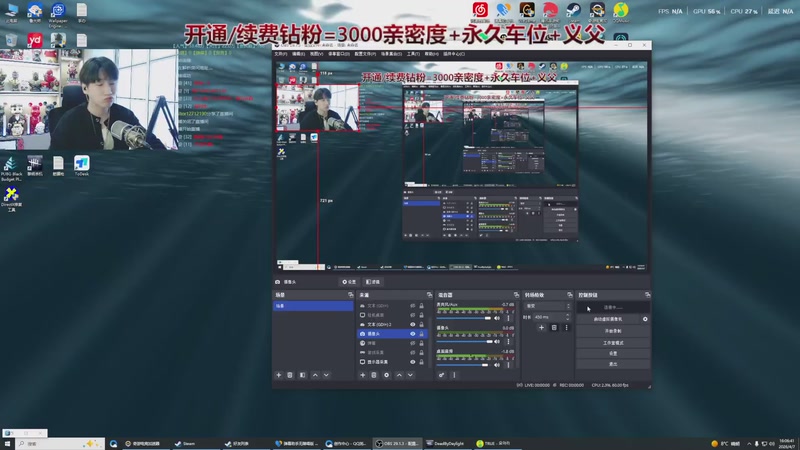
Task: Toggle lock on 摄像头 source
Action: tap(421, 334)
